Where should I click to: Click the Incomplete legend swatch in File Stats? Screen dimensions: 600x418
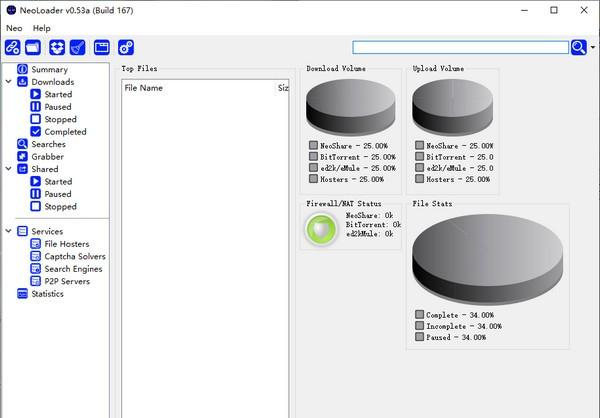click(x=419, y=325)
